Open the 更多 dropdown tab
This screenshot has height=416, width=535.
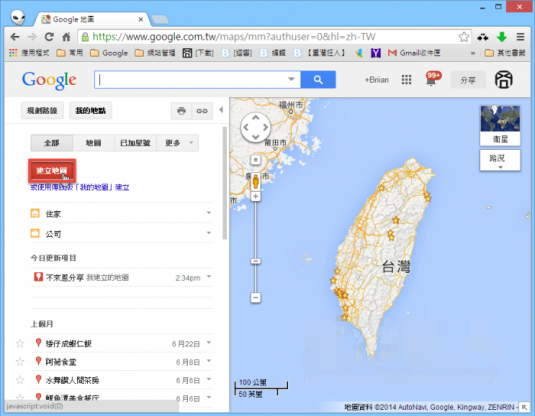tap(178, 143)
